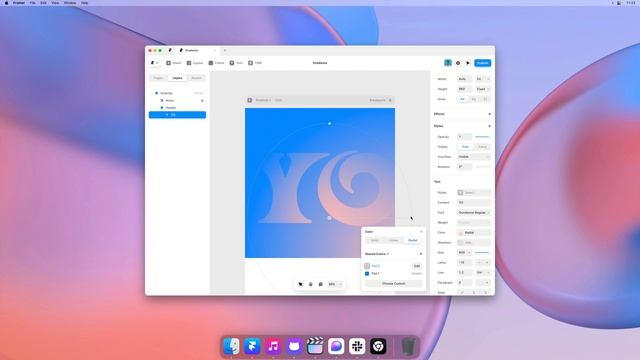Click the Width value field
640x360 pixels.
(x=464, y=79)
